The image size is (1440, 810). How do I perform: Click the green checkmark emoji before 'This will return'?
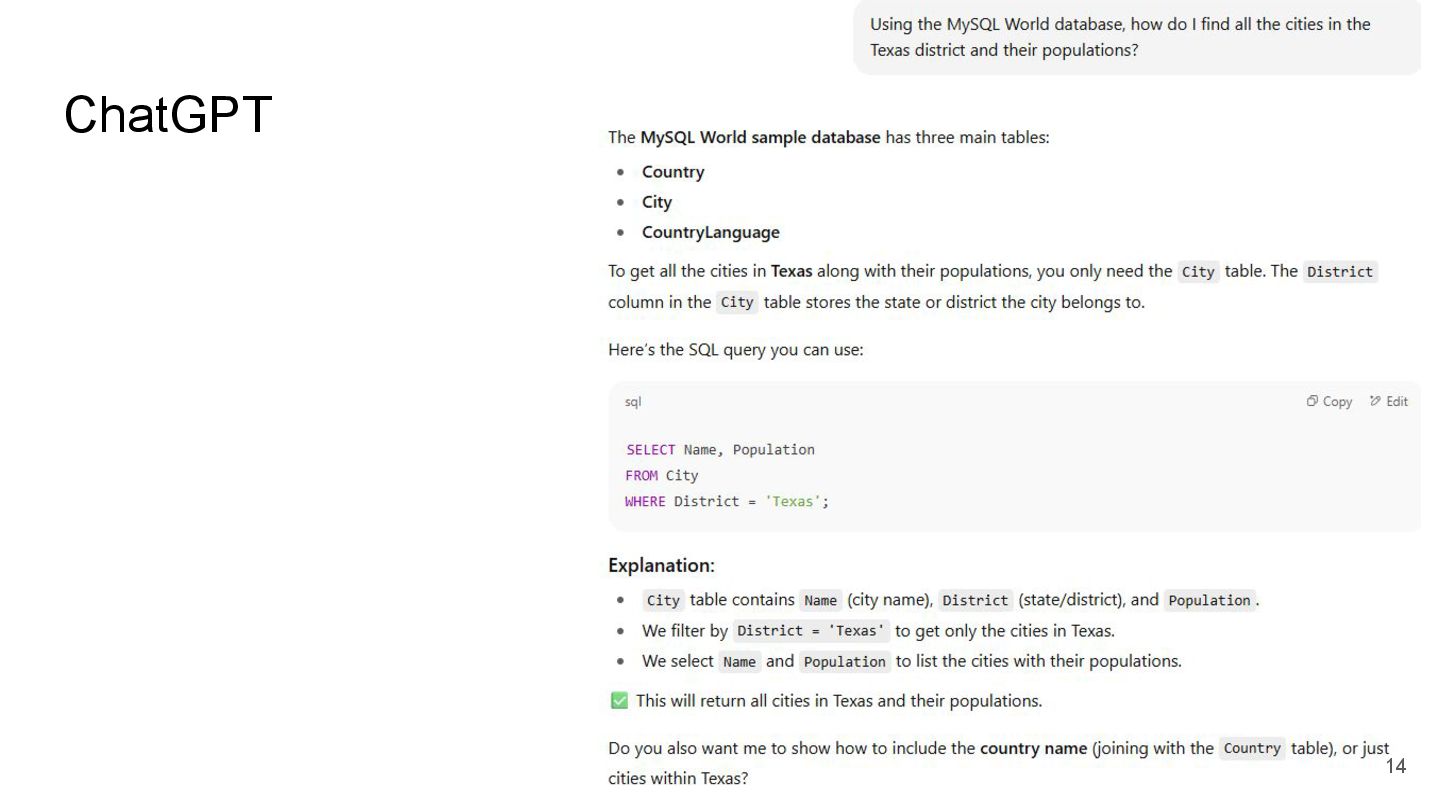coord(619,701)
